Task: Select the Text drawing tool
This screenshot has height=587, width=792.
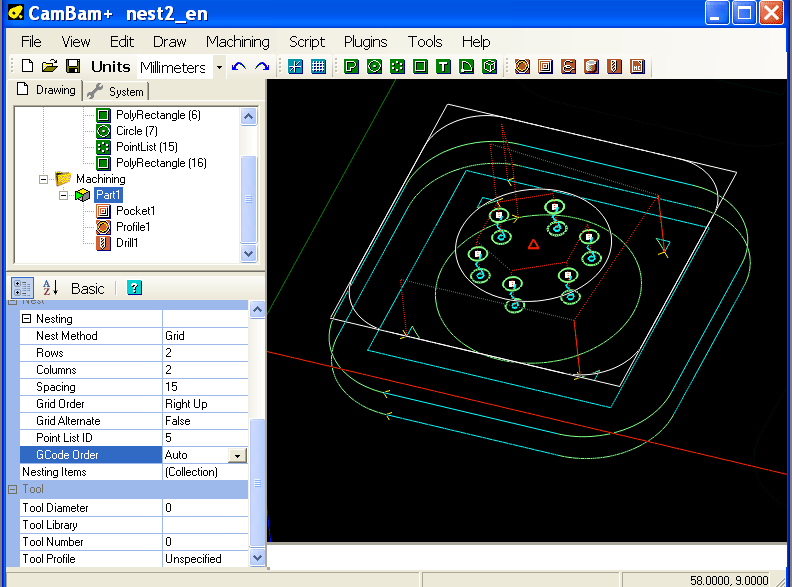Action: point(443,67)
